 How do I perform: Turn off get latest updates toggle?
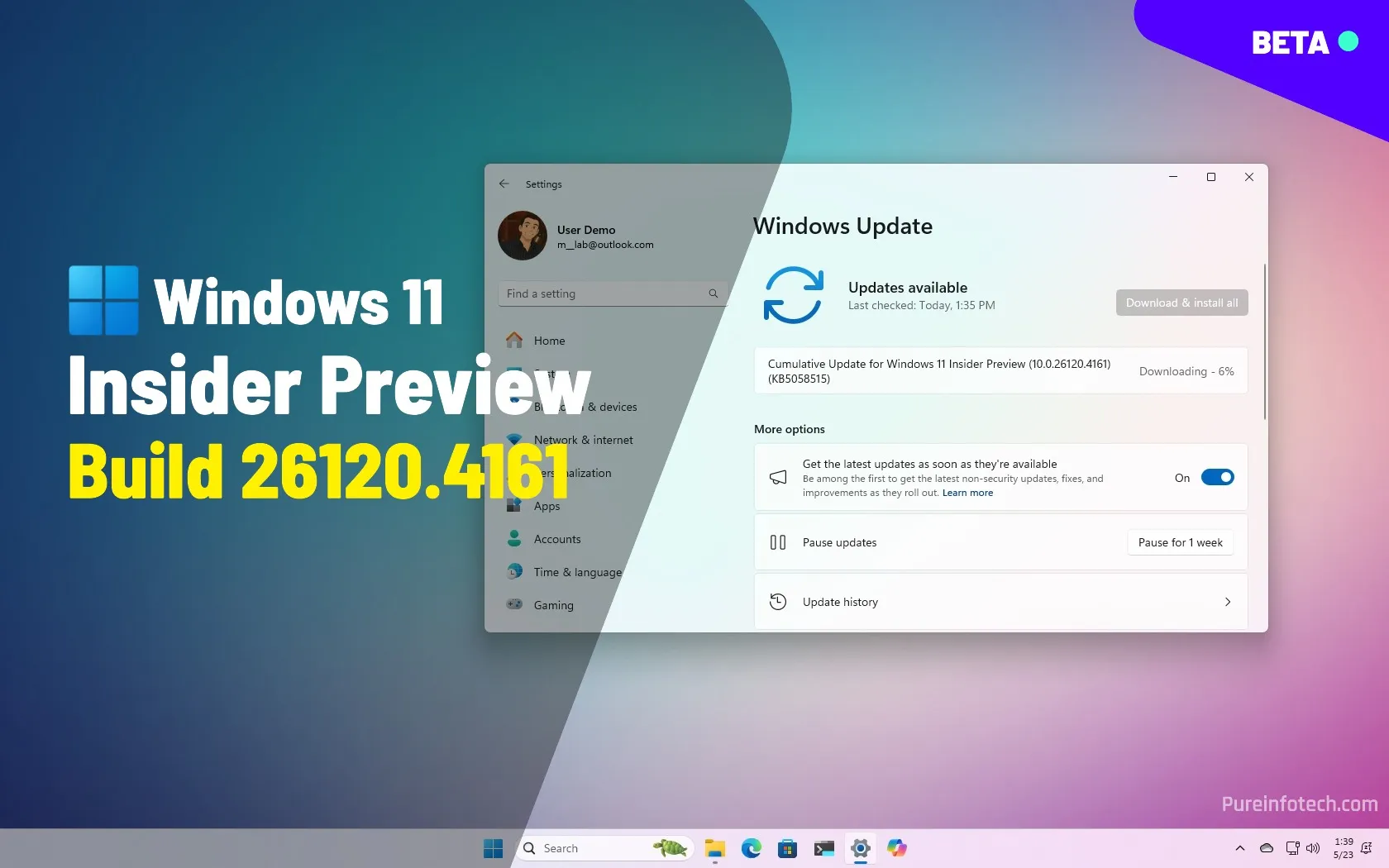click(1217, 477)
